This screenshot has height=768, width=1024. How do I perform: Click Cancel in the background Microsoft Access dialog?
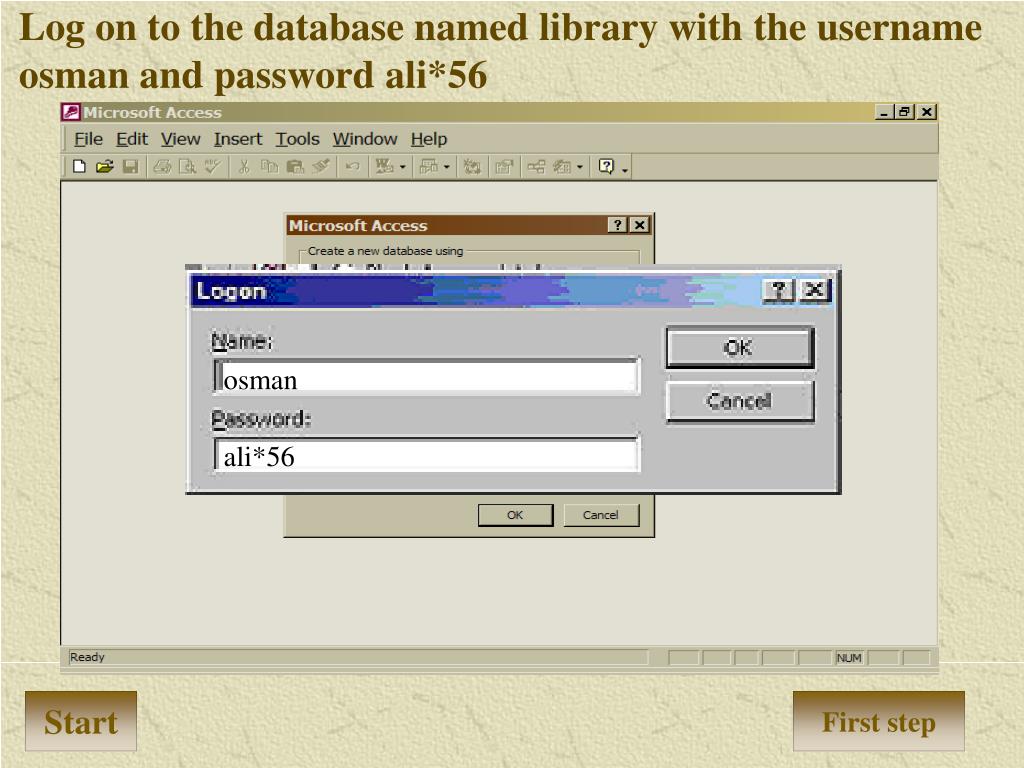[x=601, y=515]
